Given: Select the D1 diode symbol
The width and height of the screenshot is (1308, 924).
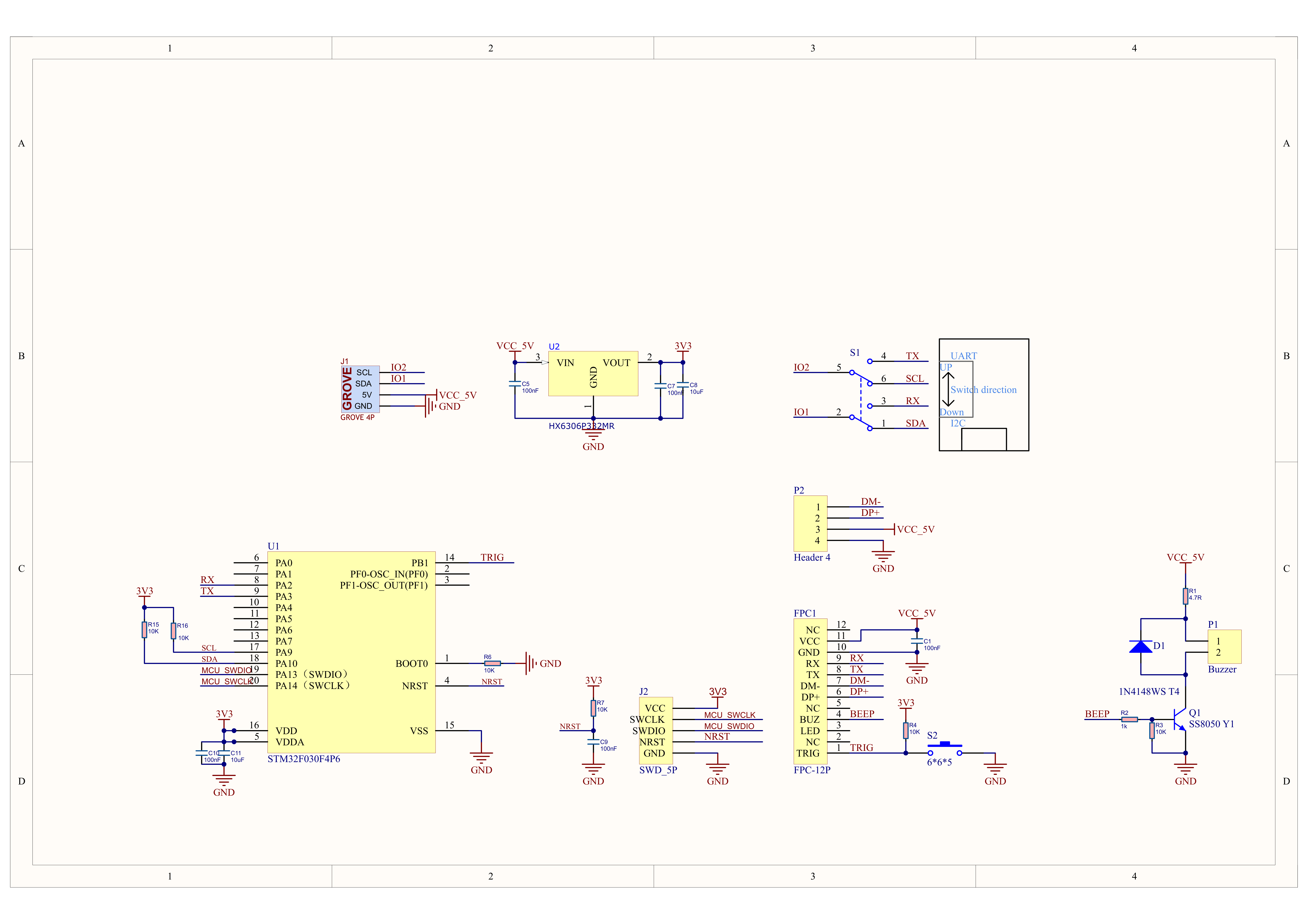Looking at the screenshot, I should pyautogui.click(x=1140, y=646).
